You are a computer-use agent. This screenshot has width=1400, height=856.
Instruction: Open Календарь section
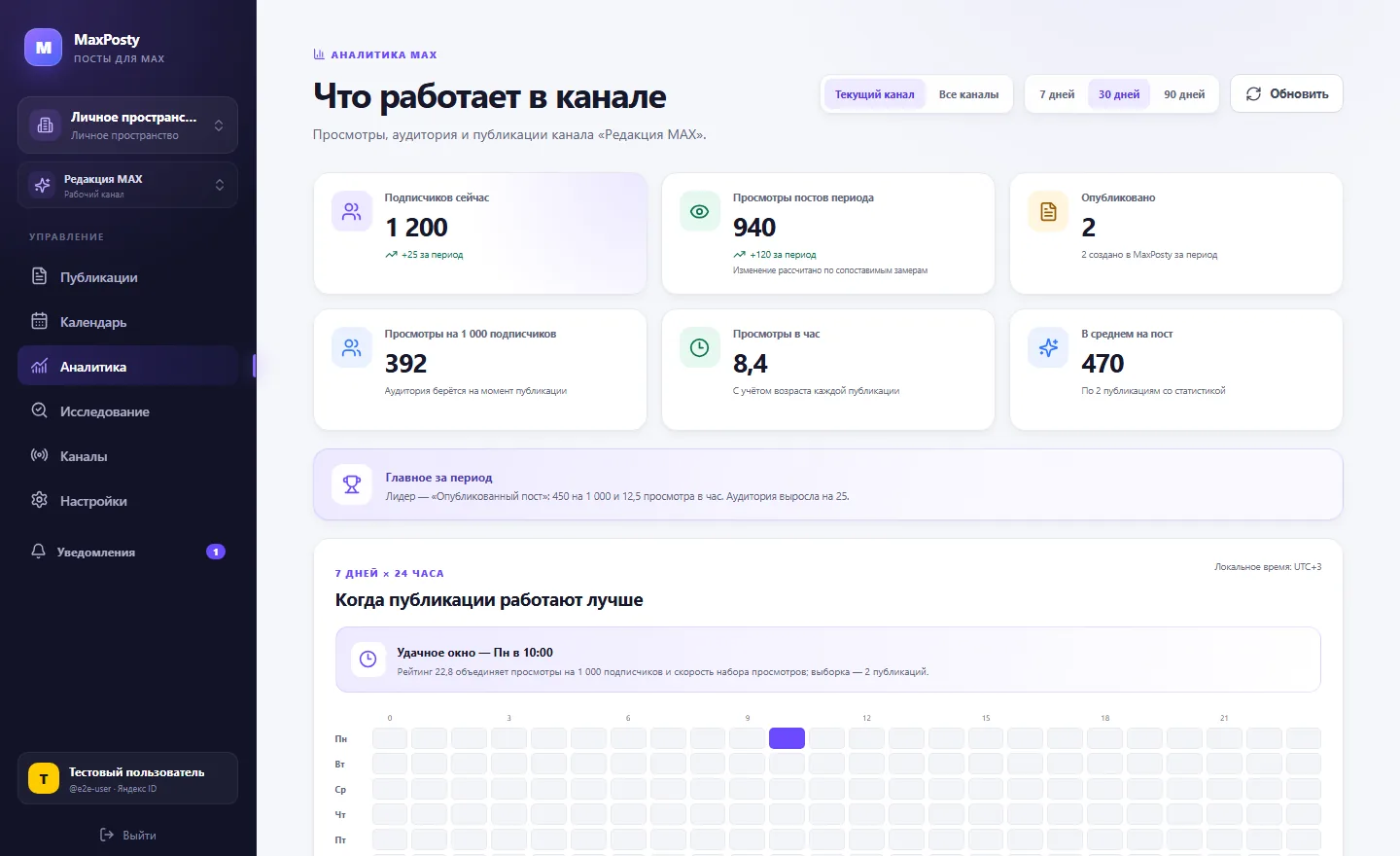(127, 322)
